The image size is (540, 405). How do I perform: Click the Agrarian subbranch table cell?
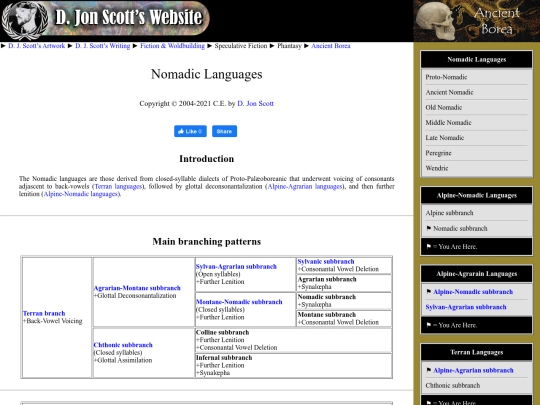344,283
